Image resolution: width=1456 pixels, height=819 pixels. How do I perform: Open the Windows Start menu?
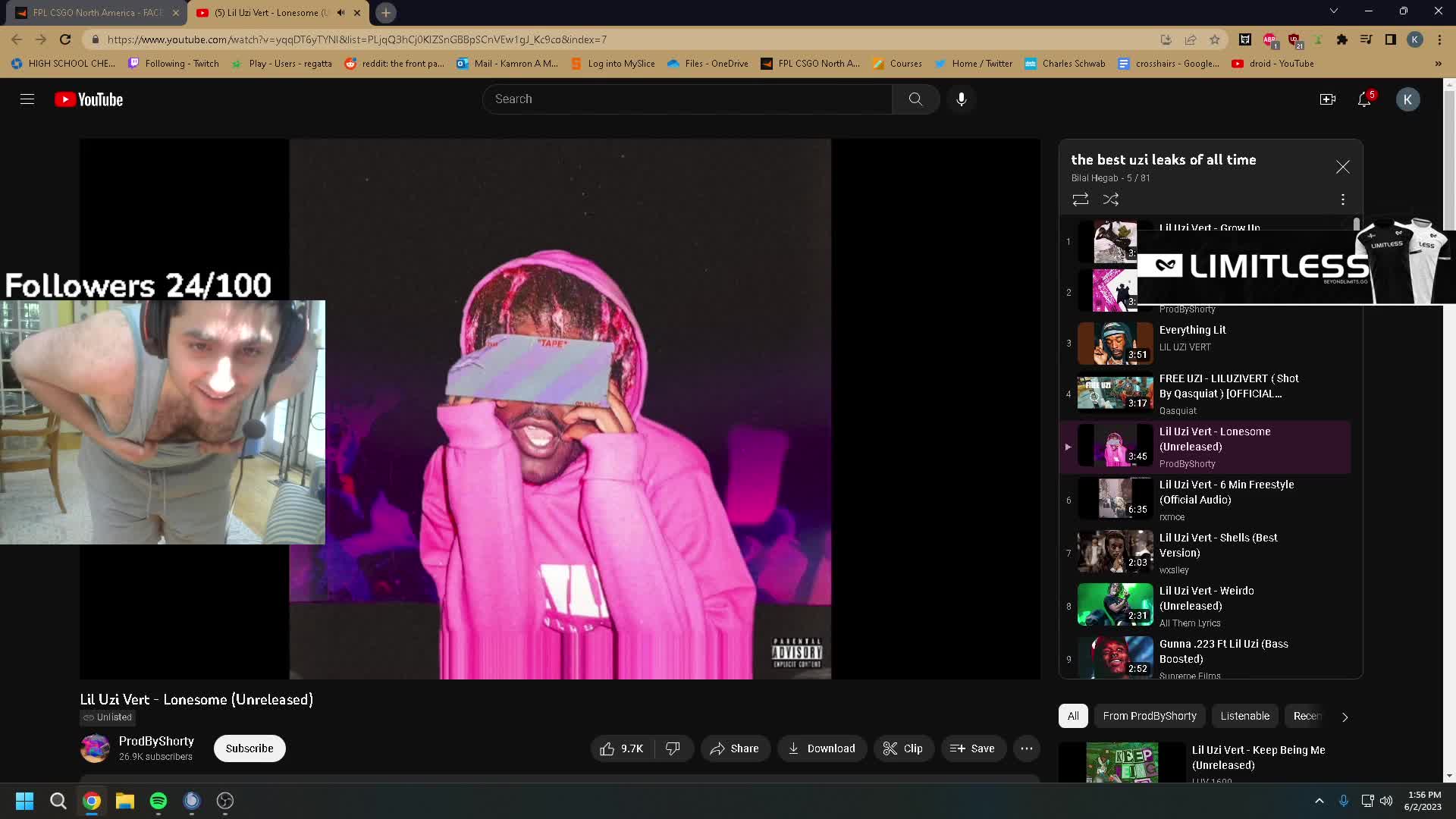[x=24, y=801]
